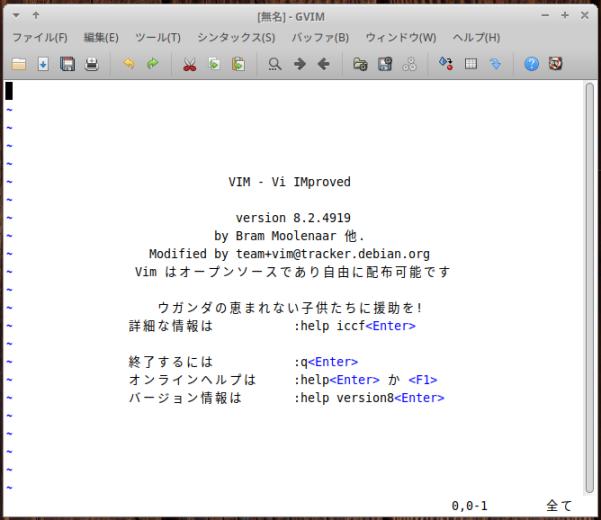Click the '詳細な情報は' label text
The image size is (601, 520).
(x=171, y=326)
